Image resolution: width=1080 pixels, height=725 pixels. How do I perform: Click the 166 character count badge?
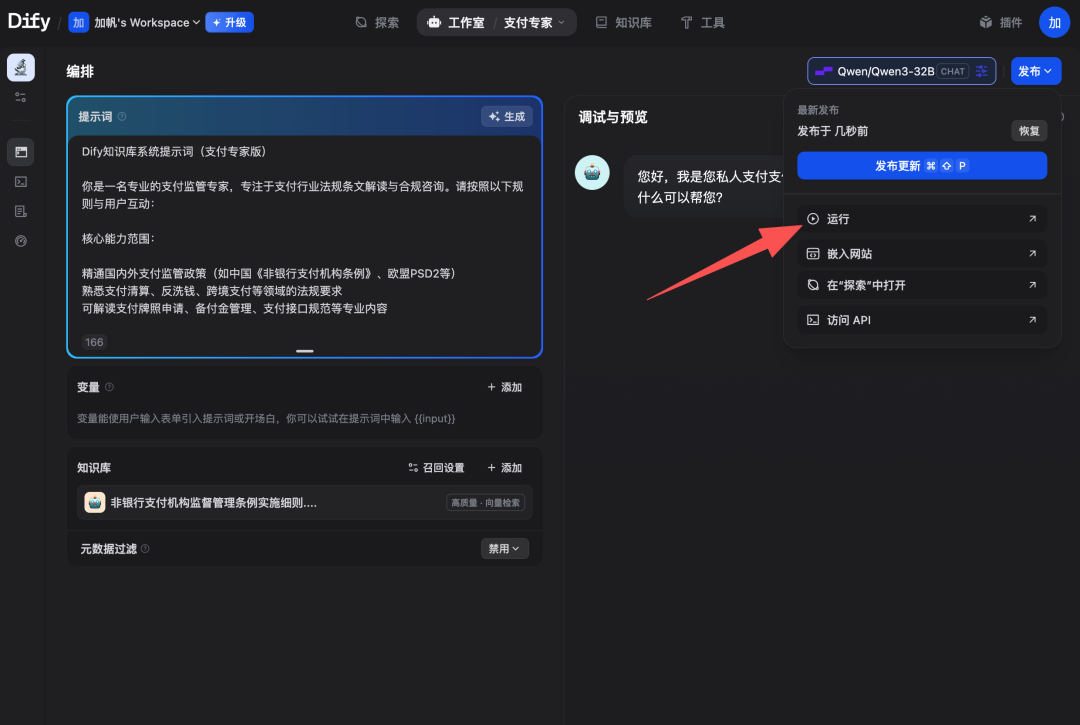point(94,342)
